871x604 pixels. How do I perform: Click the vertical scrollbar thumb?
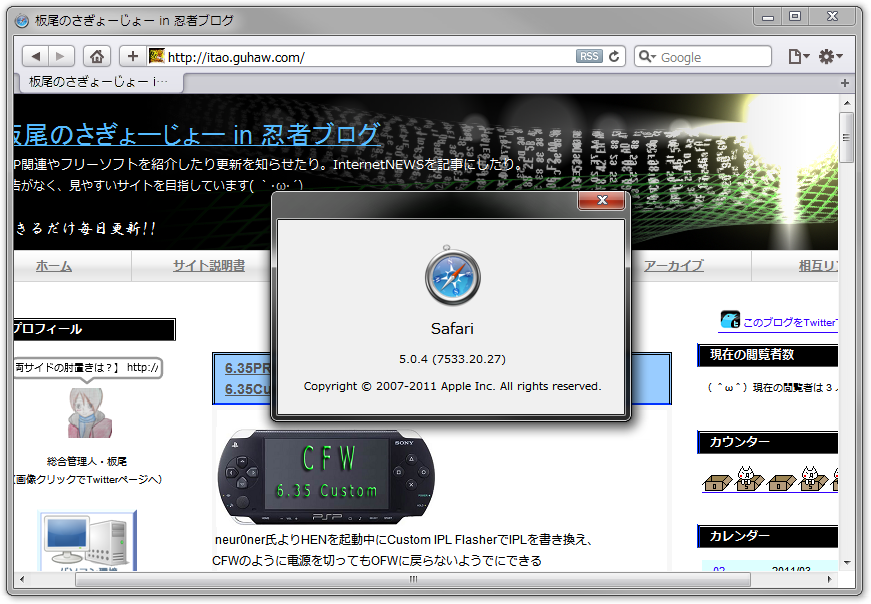click(x=846, y=137)
